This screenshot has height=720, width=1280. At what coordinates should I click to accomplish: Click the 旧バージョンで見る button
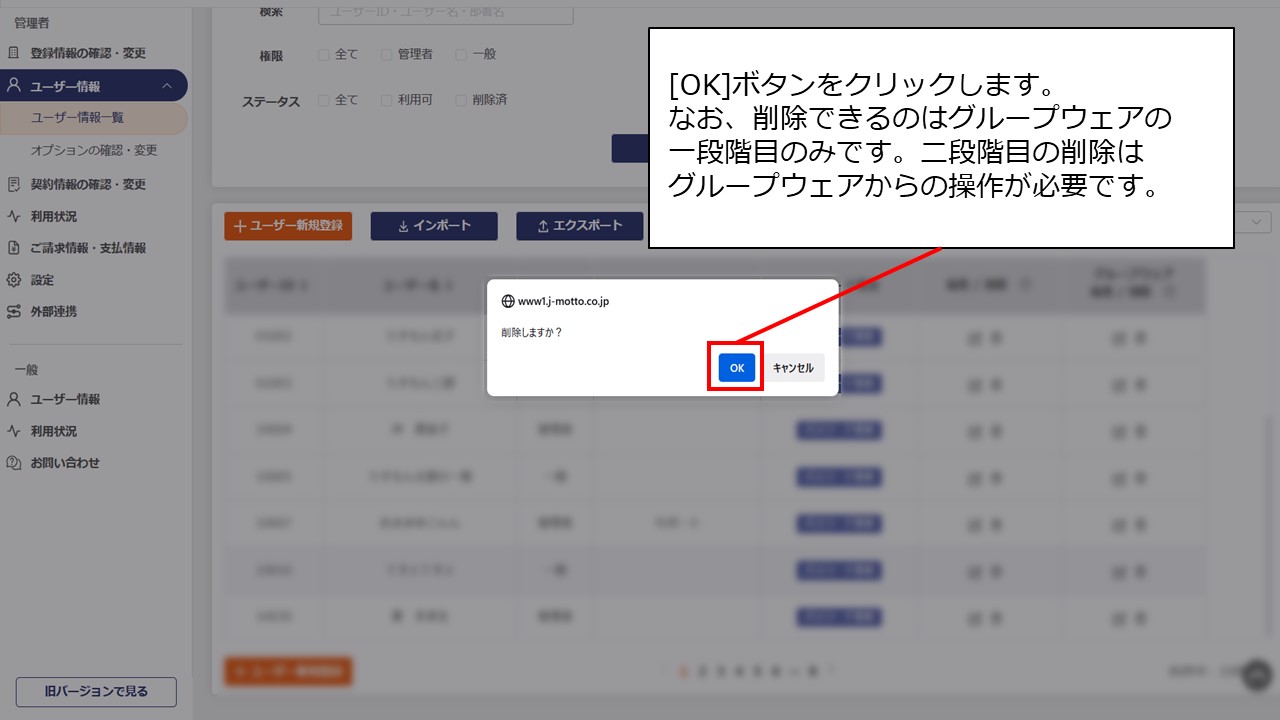[95, 691]
